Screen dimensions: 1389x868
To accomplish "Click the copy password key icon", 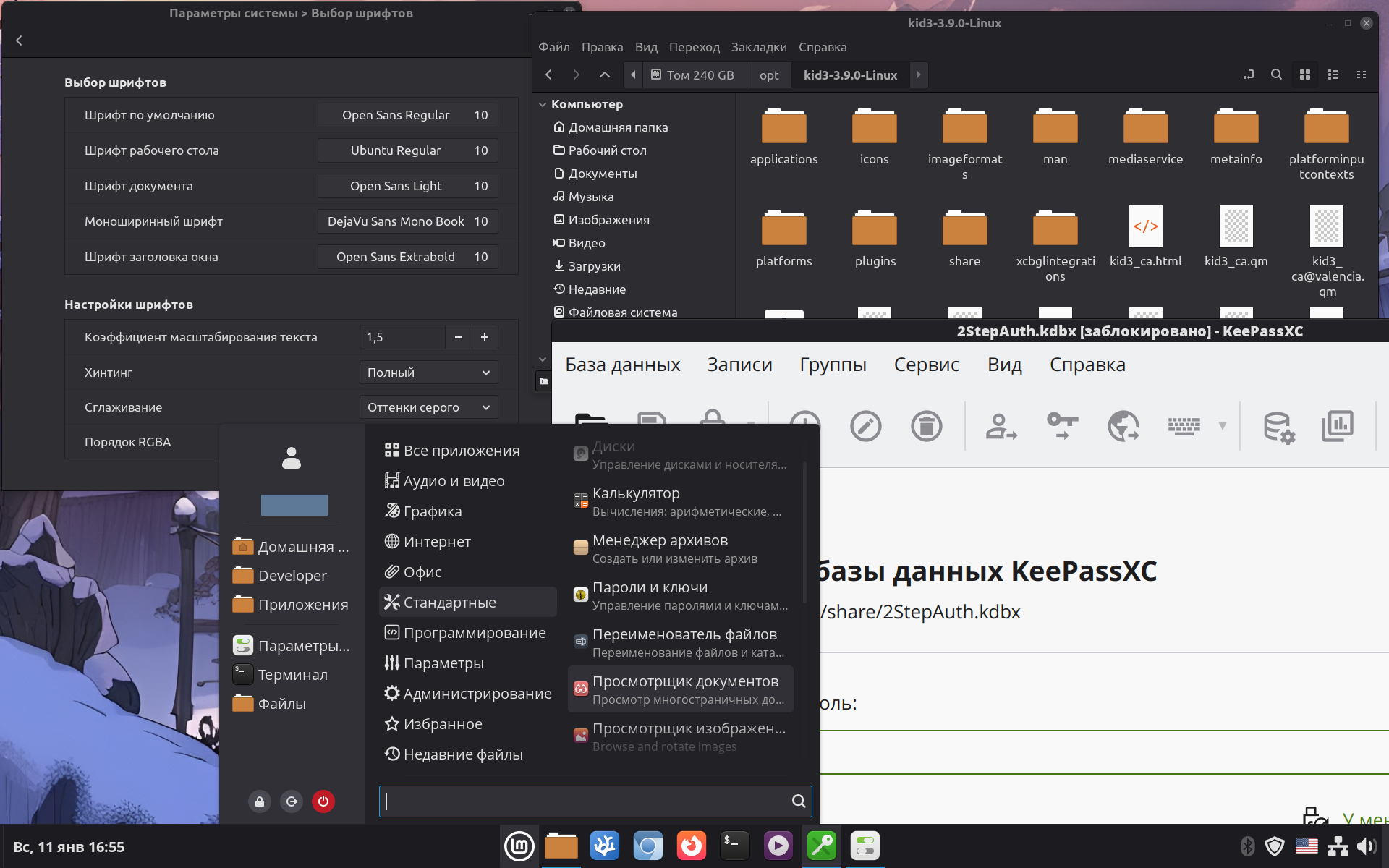I will (x=1062, y=426).
